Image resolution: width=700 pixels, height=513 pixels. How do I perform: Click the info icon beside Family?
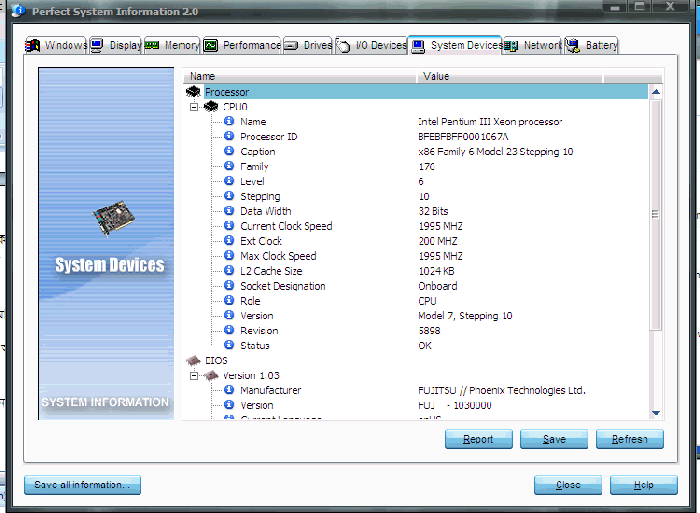click(x=229, y=166)
